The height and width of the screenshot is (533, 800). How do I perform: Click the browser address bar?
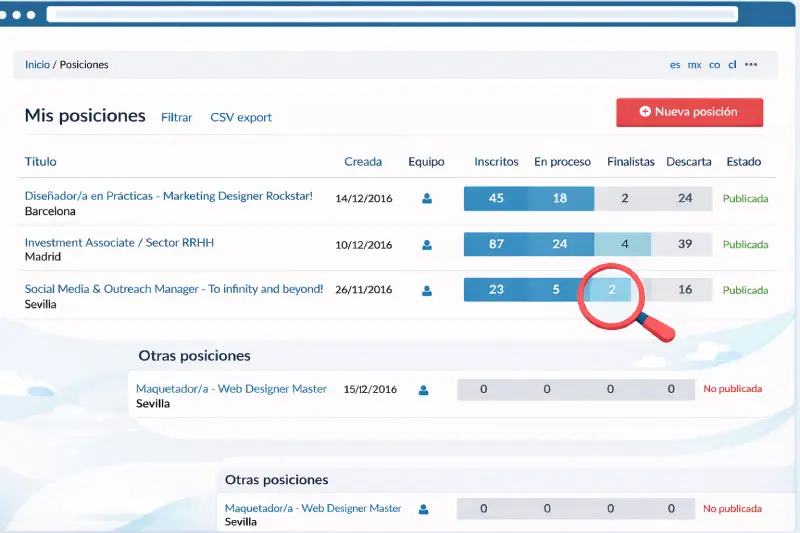392,14
